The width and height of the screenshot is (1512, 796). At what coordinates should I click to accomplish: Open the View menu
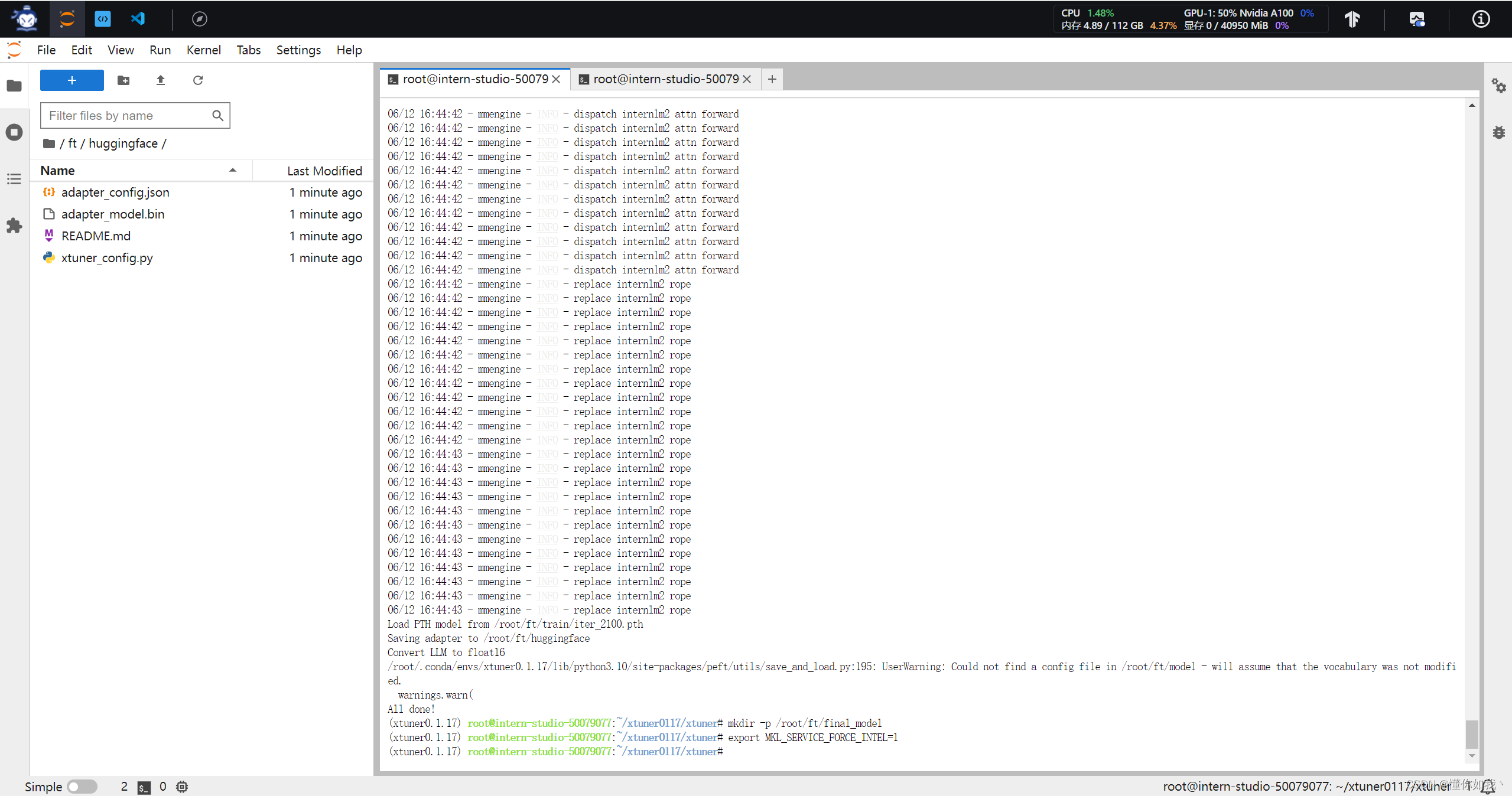tap(121, 50)
